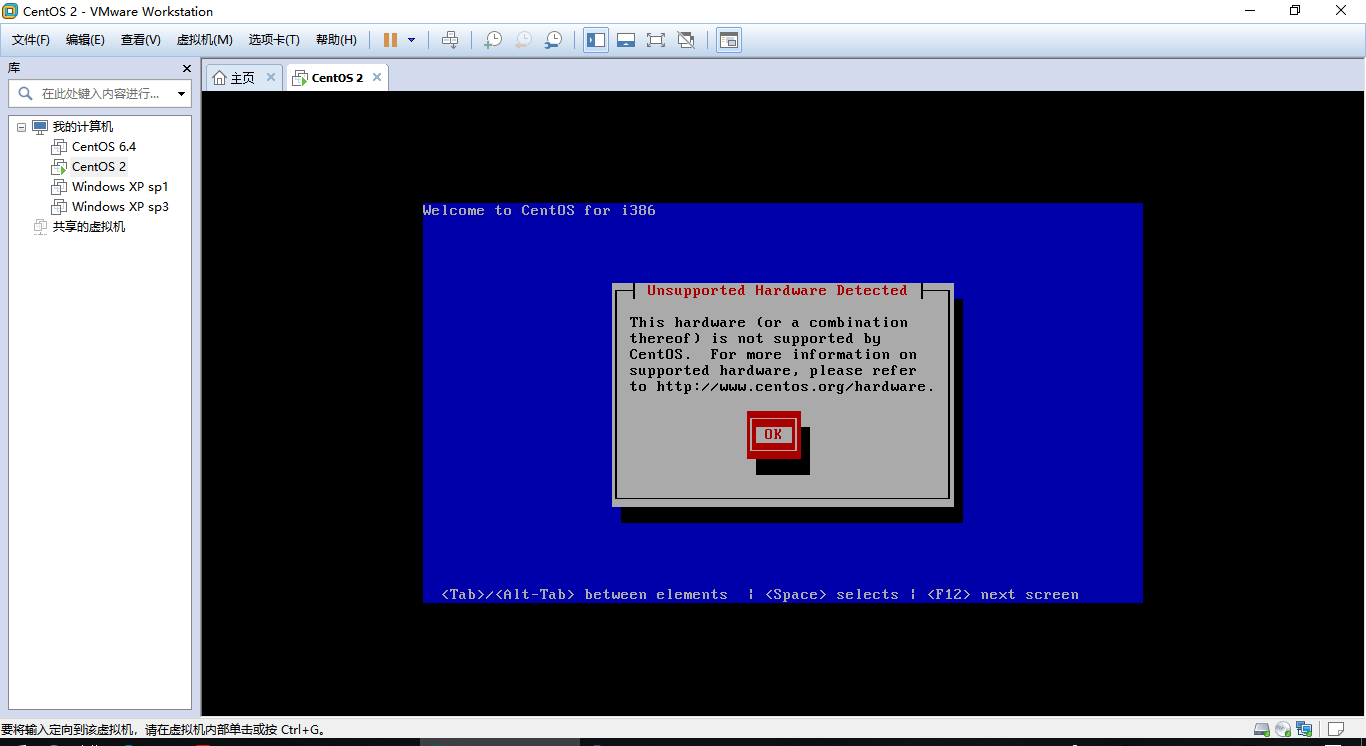The width and height of the screenshot is (1366, 746).
Task: Click the Windows XP sp3 VM icon
Action: (x=59, y=207)
